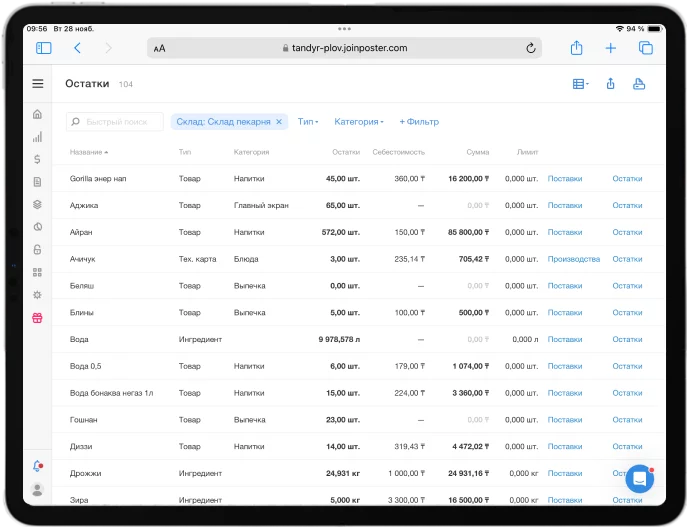The image size is (687, 527).
Task: Open the stacked layers inventory section
Action: click(38, 204)
